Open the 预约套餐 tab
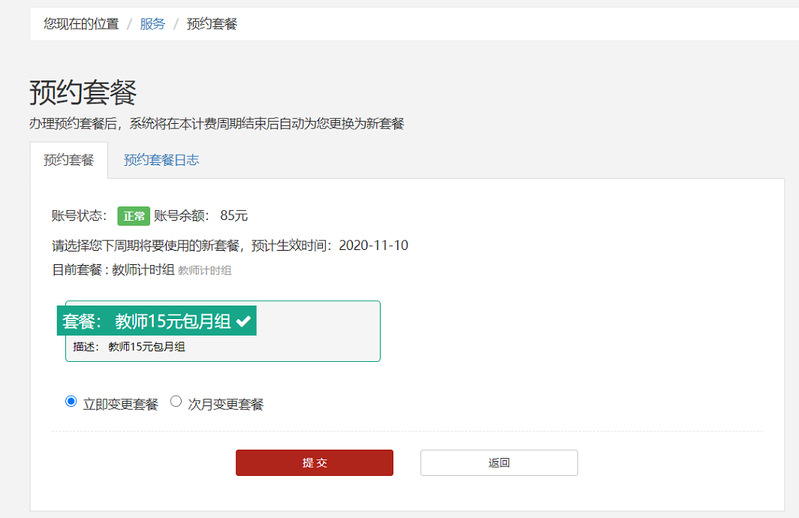 [x=69, y=160]
